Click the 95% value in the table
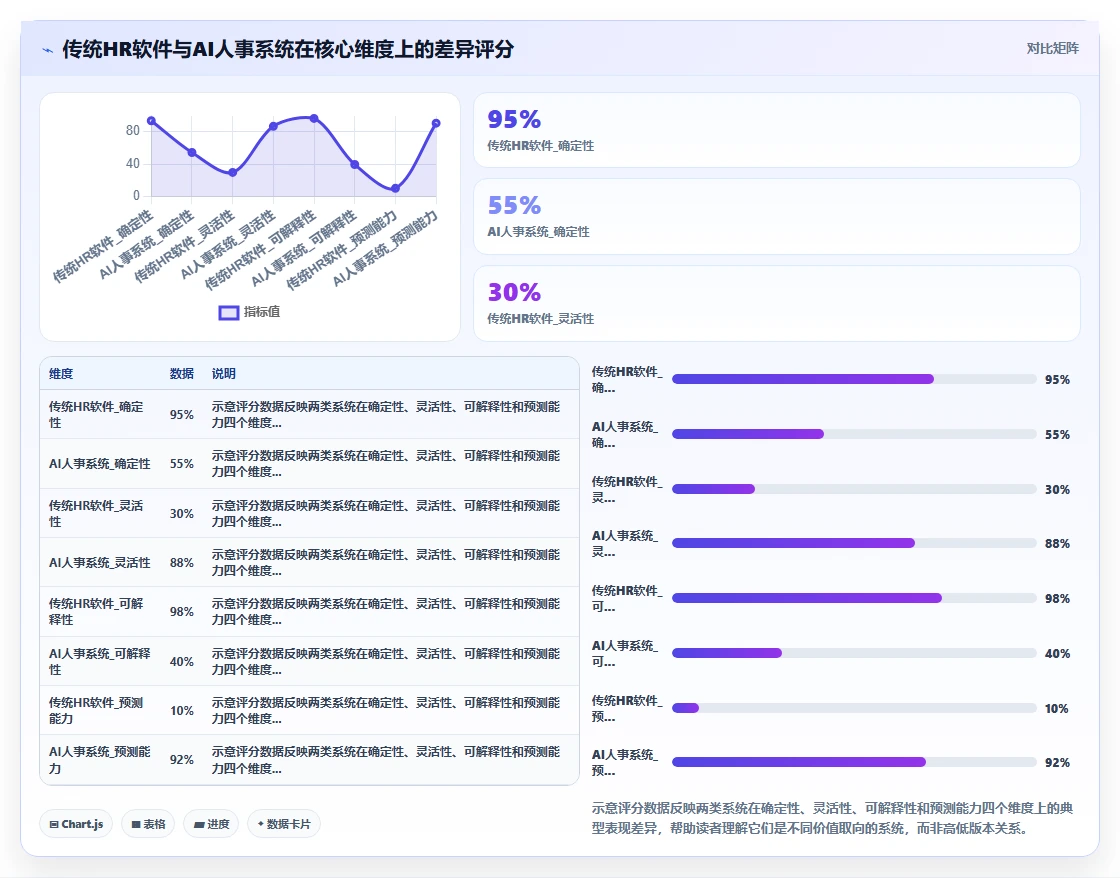Screen dimensions: 1120x878 point(181,415)
